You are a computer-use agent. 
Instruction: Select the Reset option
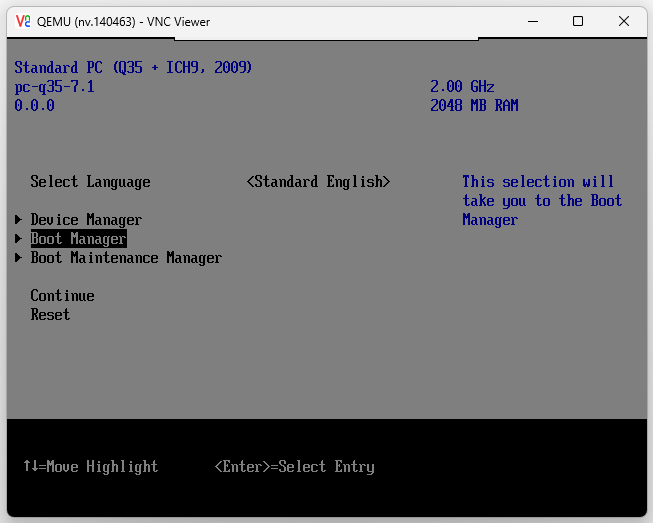pyautogui.click(x=50, y=315)
